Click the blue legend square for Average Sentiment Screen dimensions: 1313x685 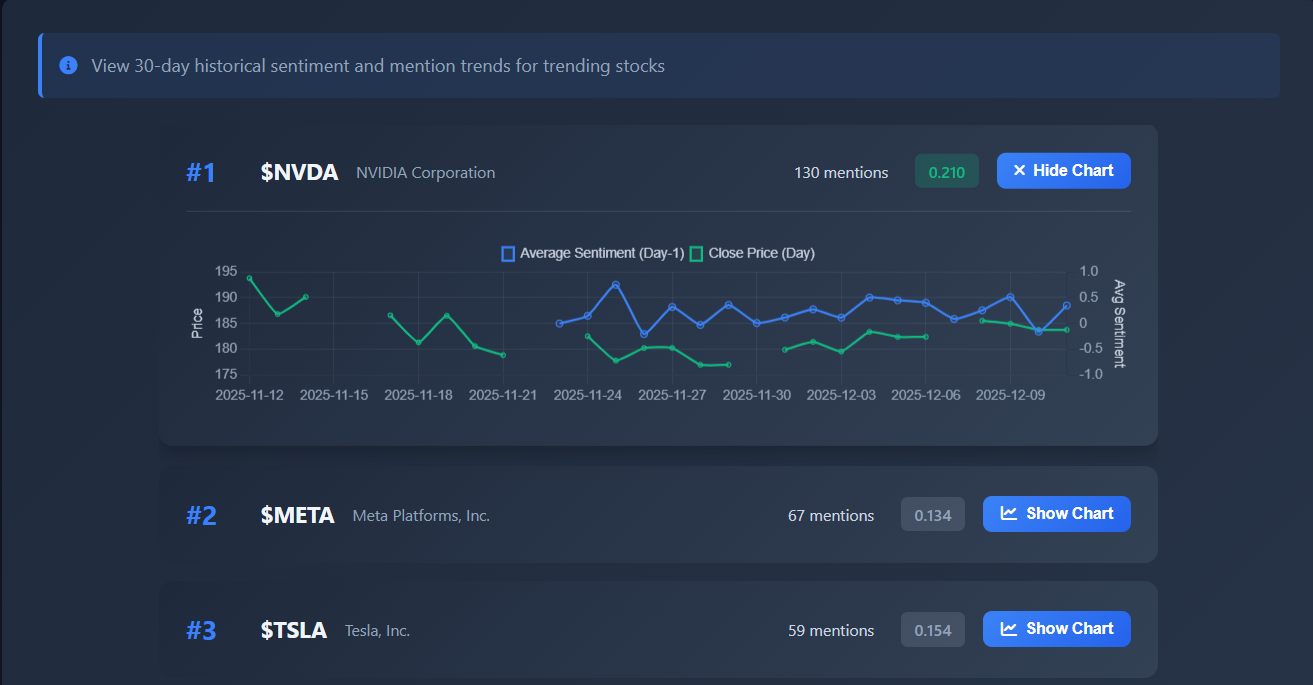click(508, 253)
